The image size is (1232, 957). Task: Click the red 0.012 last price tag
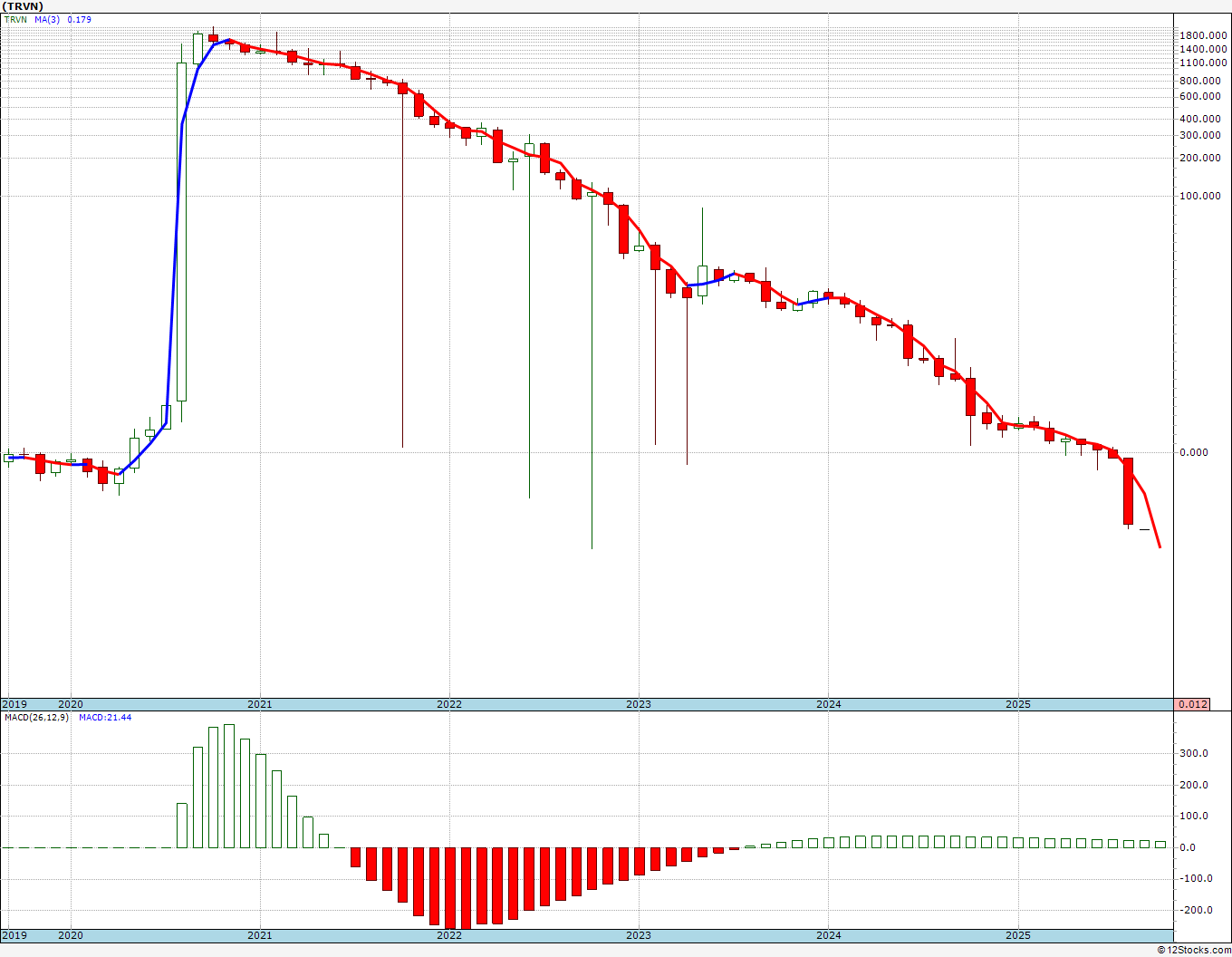point(1192,704)
